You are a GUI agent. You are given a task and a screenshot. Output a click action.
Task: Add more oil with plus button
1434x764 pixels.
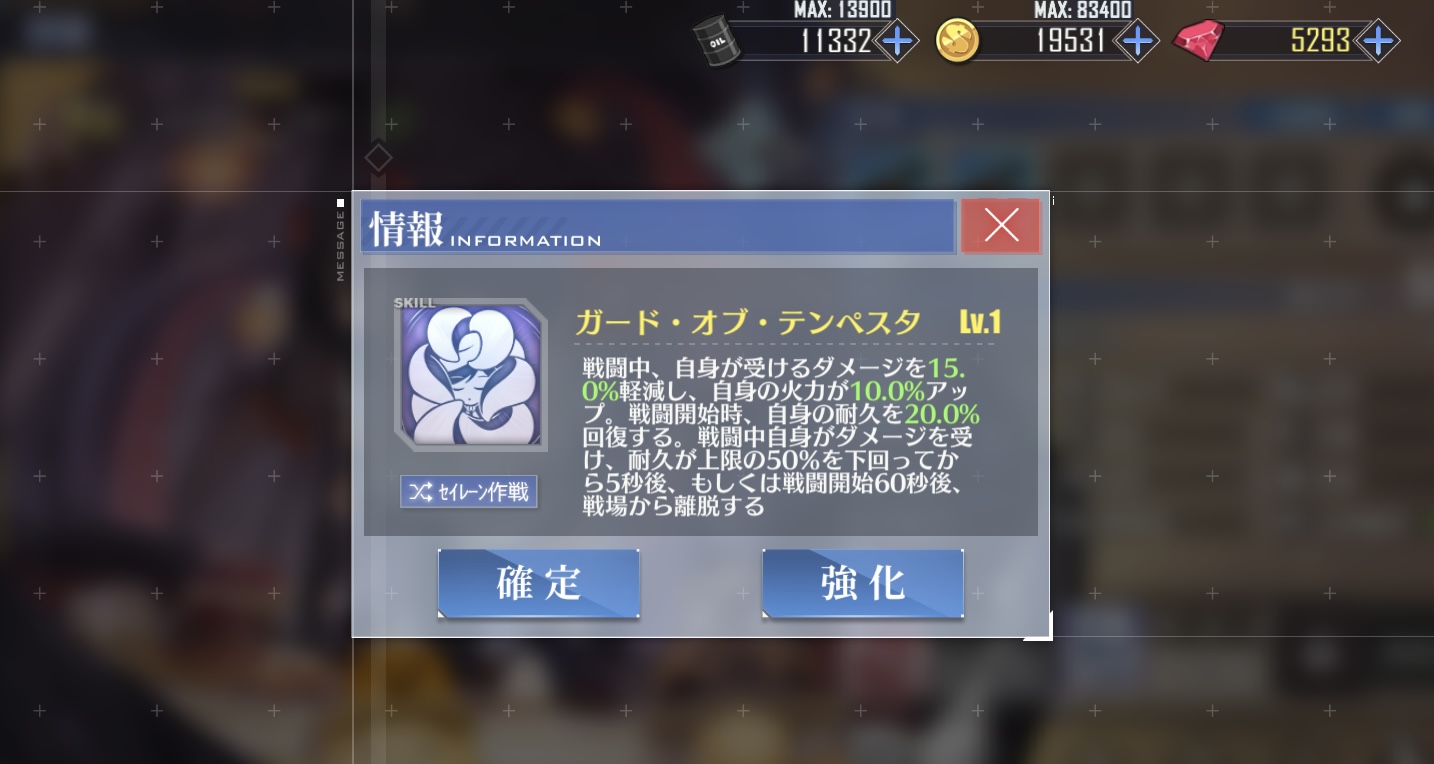tap(897, 41)
